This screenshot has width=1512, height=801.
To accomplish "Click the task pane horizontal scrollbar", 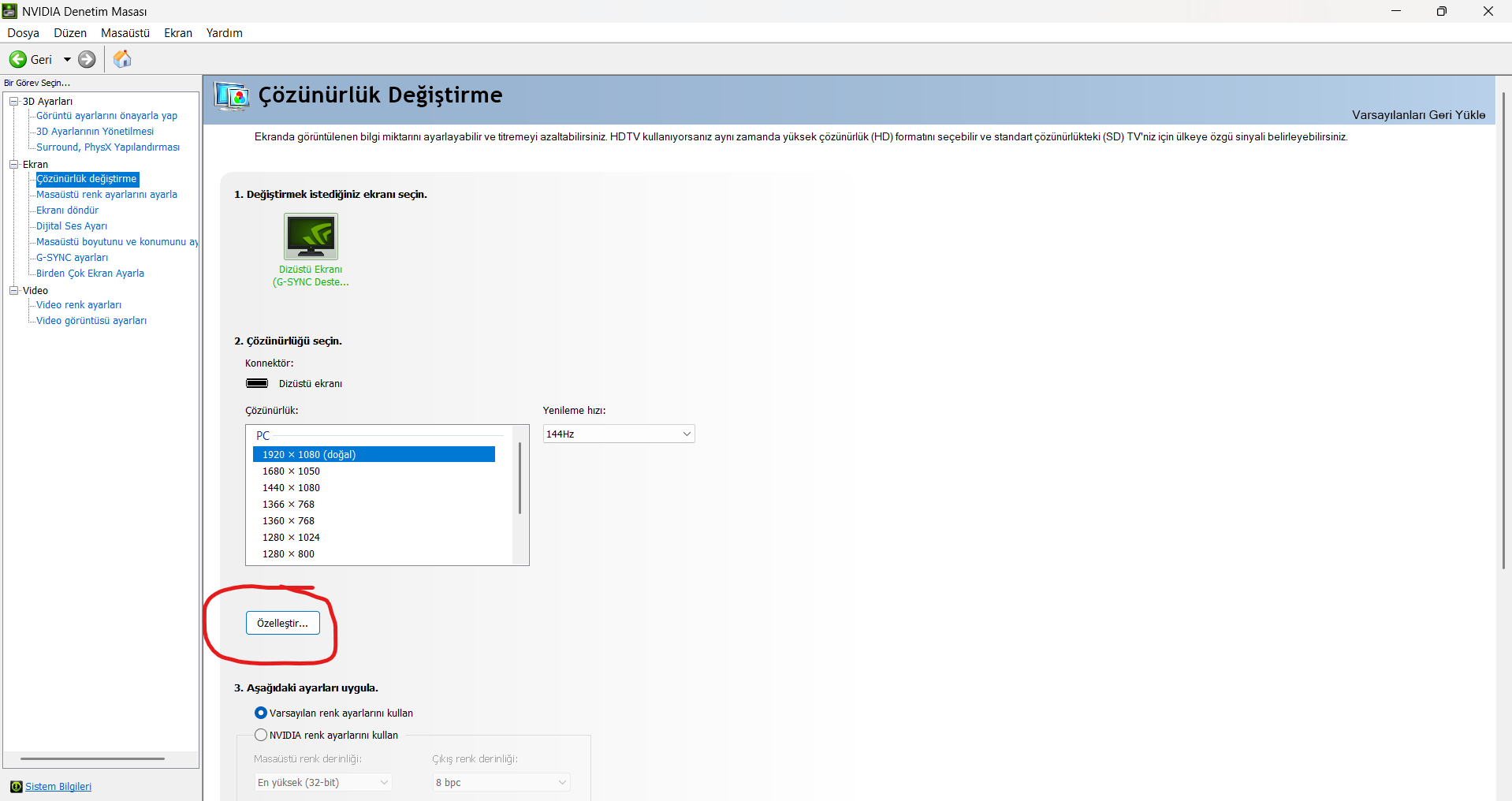I will coord(92,758).
